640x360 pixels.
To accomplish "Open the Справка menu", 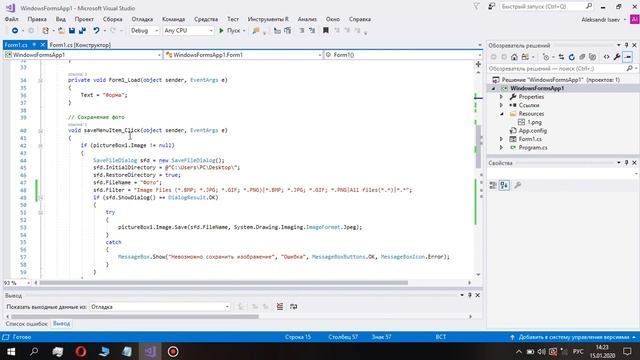I will pyautogui.click(x=360, y=19).
